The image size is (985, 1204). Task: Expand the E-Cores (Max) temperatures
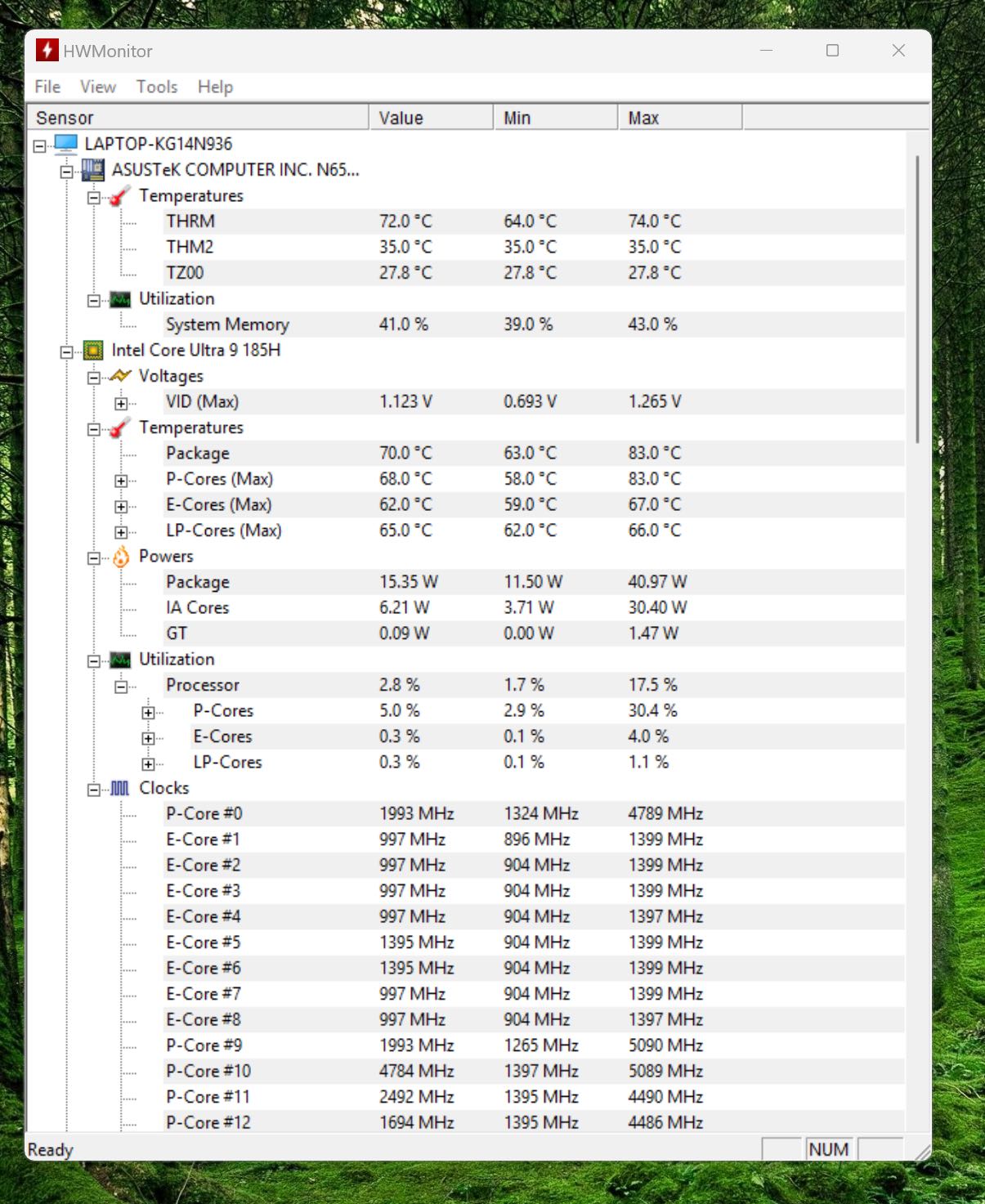pos(121,507)
